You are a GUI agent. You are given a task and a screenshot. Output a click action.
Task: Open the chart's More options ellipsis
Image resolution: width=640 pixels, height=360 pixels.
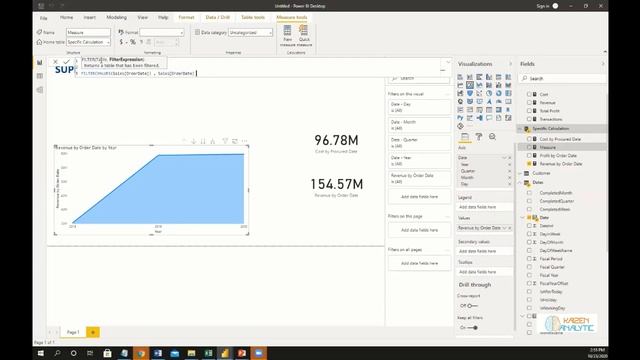coord(244,141)
